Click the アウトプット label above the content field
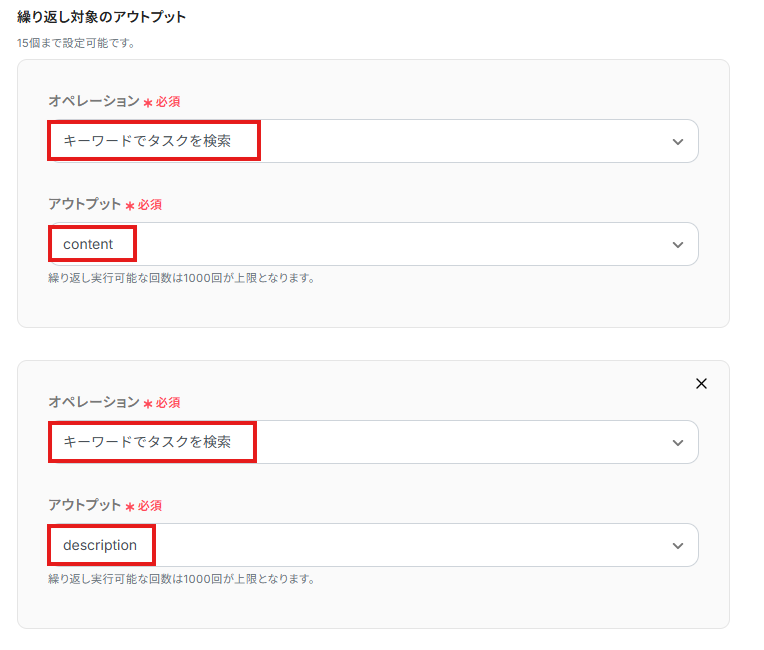Screen dimensions: 764x650 click(x=84, y=204)
